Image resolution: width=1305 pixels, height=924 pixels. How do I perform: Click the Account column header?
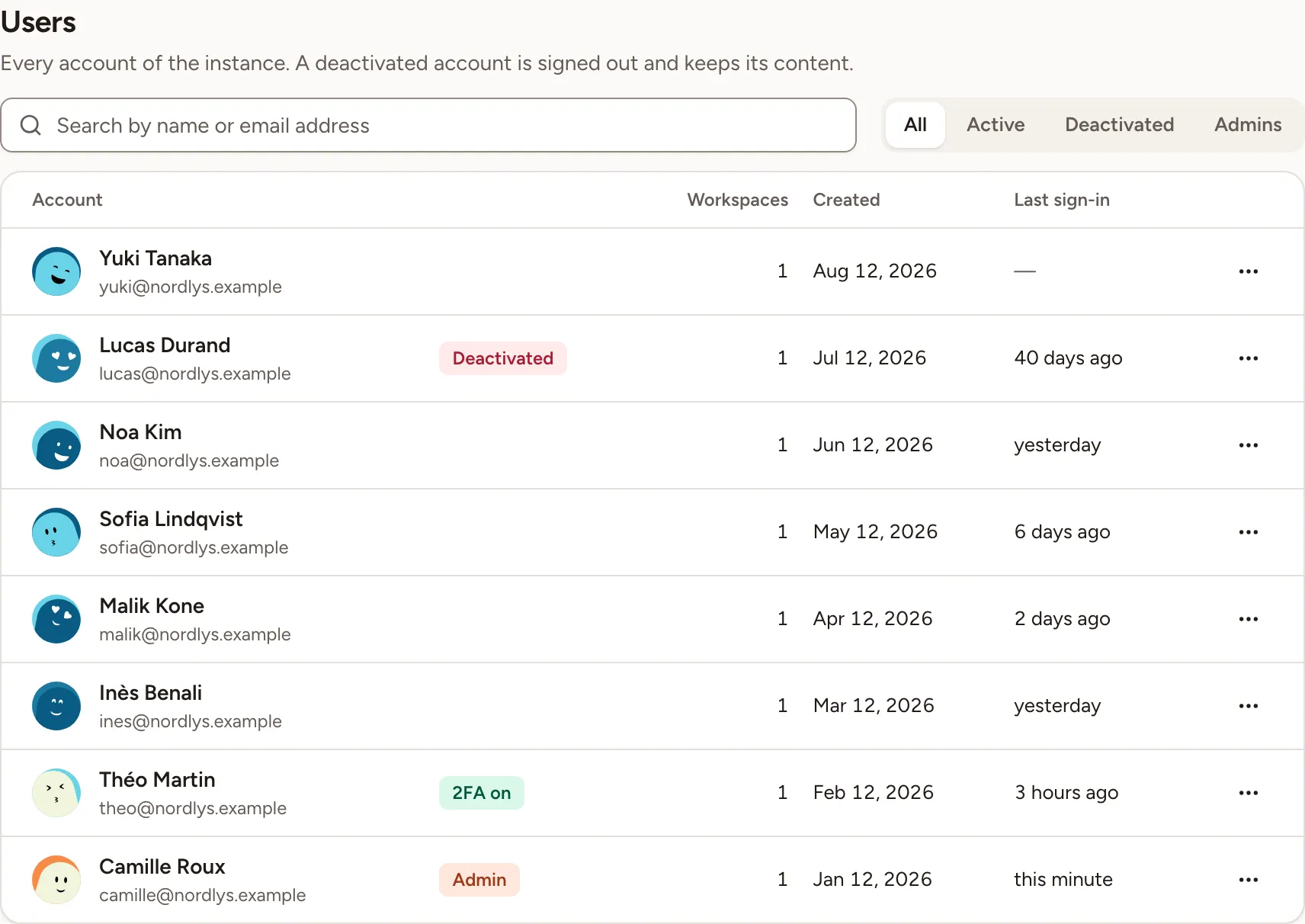point(67,200)
